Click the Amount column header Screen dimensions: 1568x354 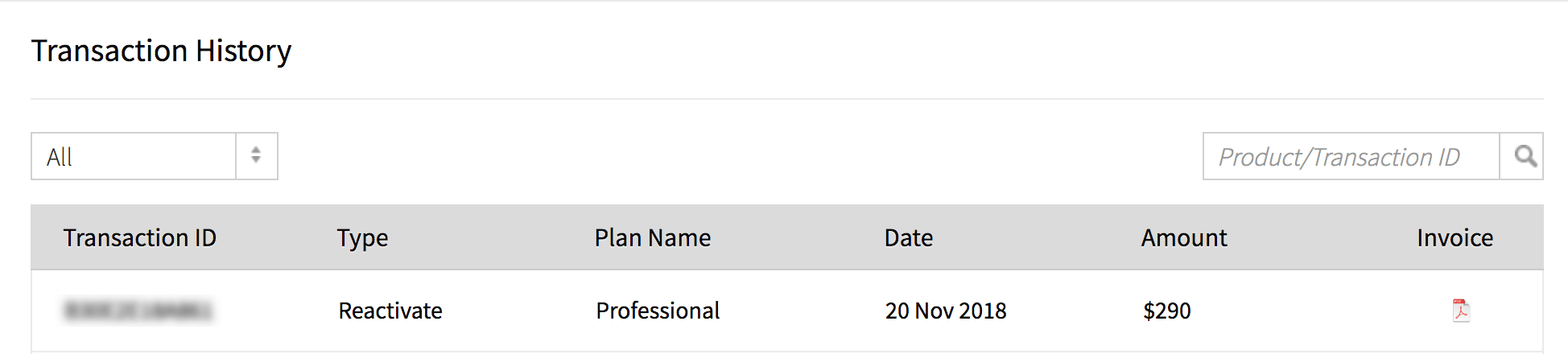[x=1184, y=238]
